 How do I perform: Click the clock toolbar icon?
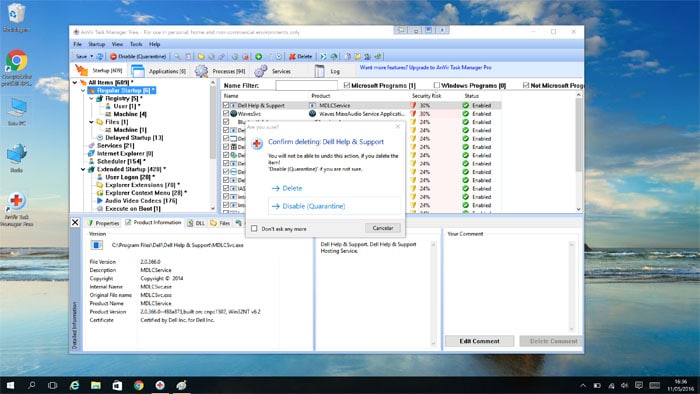(279, 57)
